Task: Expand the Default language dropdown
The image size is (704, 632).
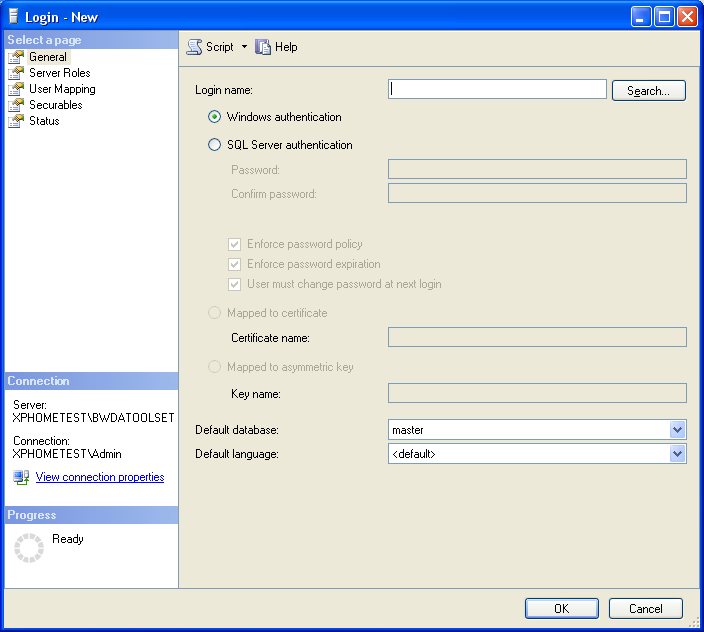Action: 677,454
